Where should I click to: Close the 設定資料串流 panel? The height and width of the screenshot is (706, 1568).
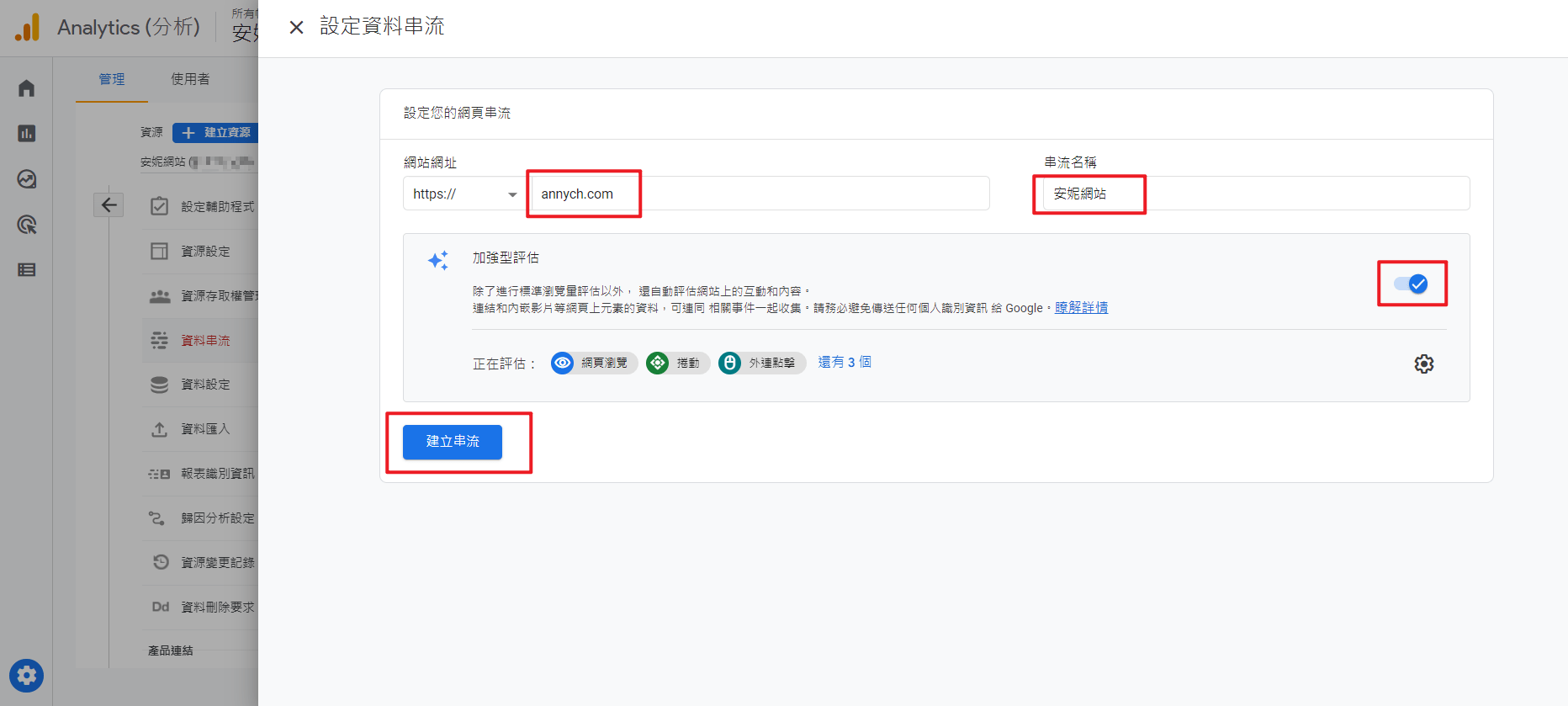pyautogui.click(x=296, y=28)
